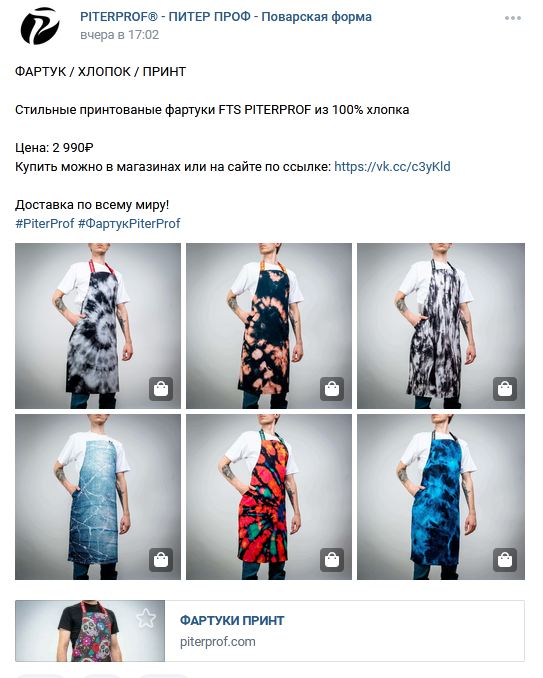Click the PITERPROF group avatar logo
Image resolution: width=543 pixels, height=678 pixels.
39,26
